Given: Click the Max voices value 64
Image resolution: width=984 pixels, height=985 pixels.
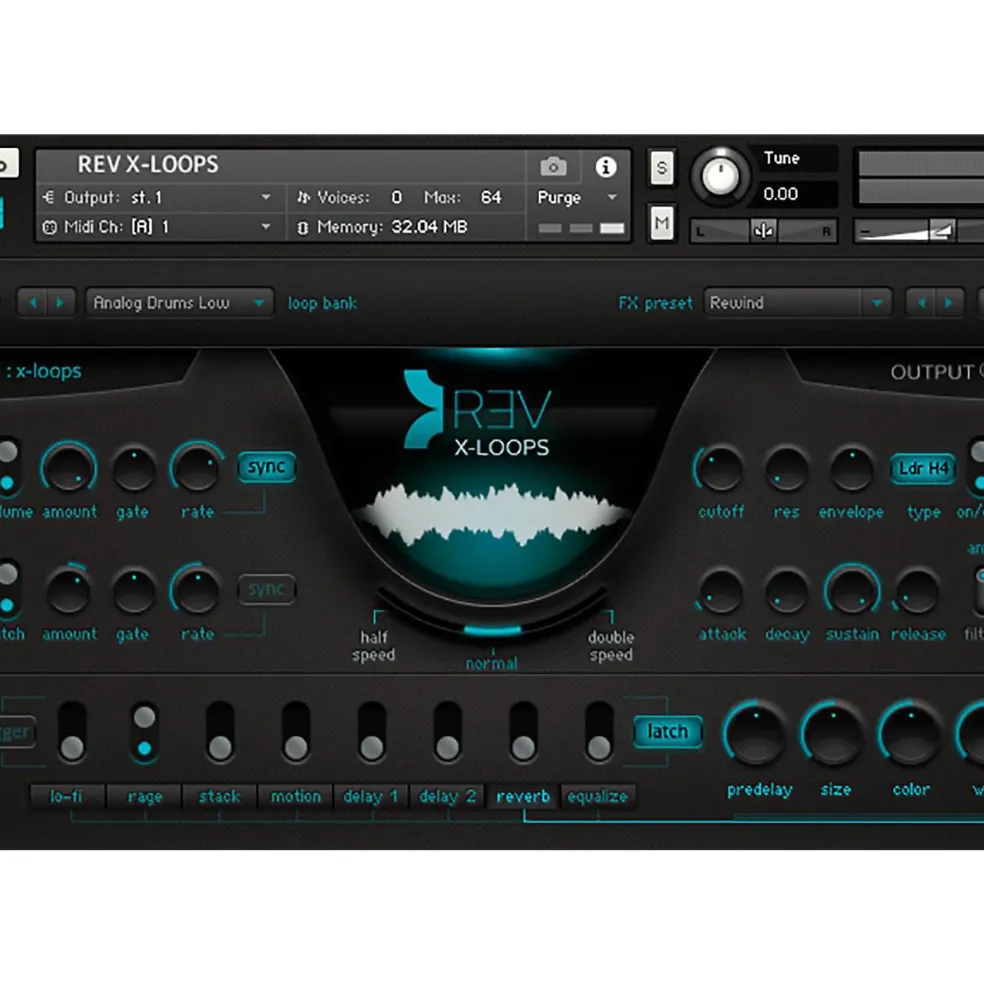Looking at the screenshot, I should 491,197.
